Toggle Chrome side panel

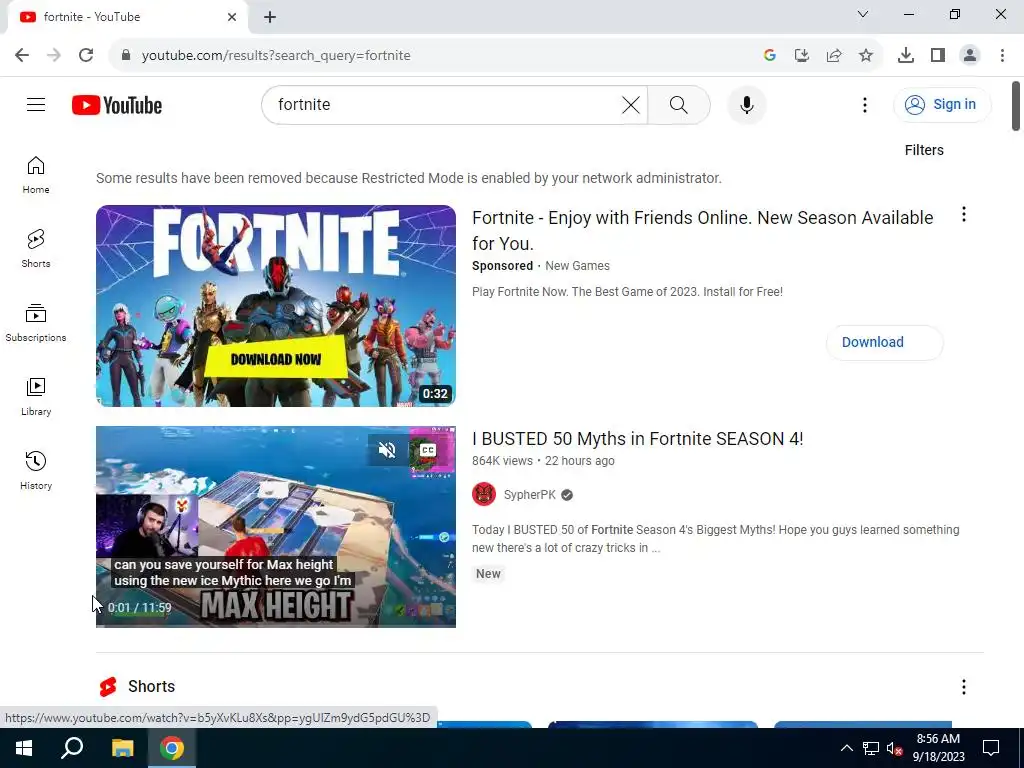[x=937, y=55]
